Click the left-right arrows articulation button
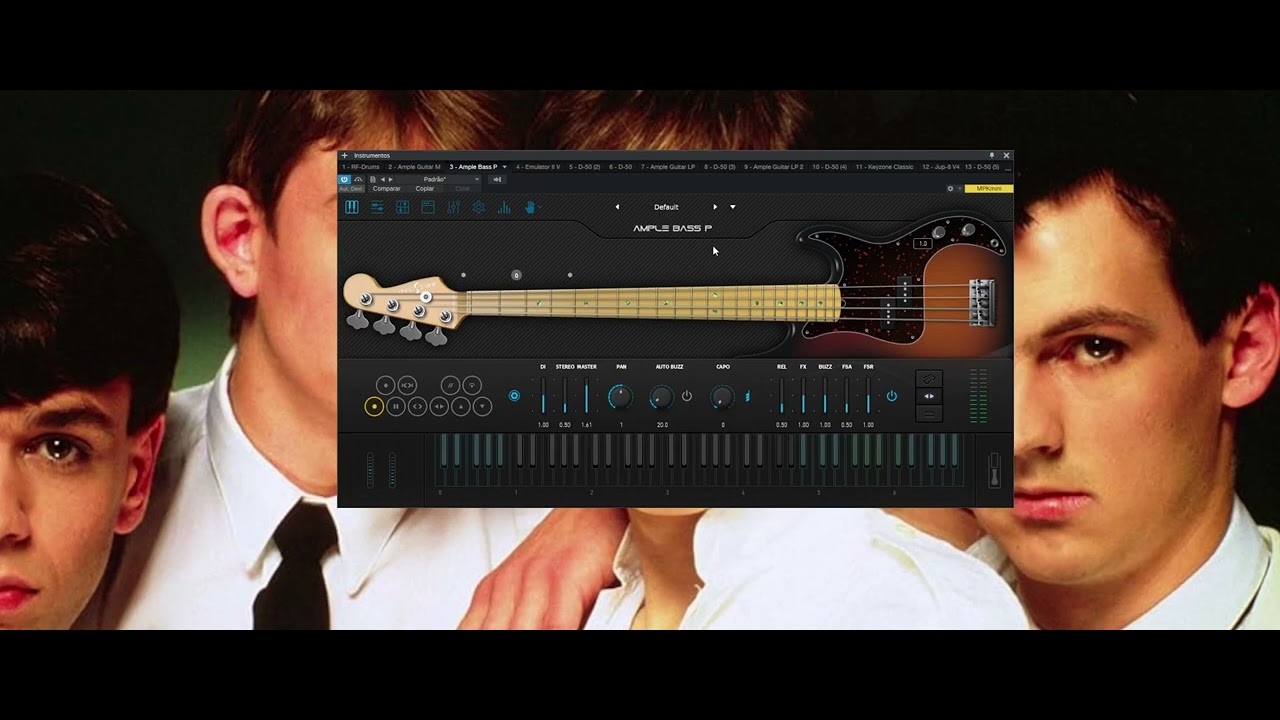The width and height of the screenshot is (1280, 720). pos(439,406)
